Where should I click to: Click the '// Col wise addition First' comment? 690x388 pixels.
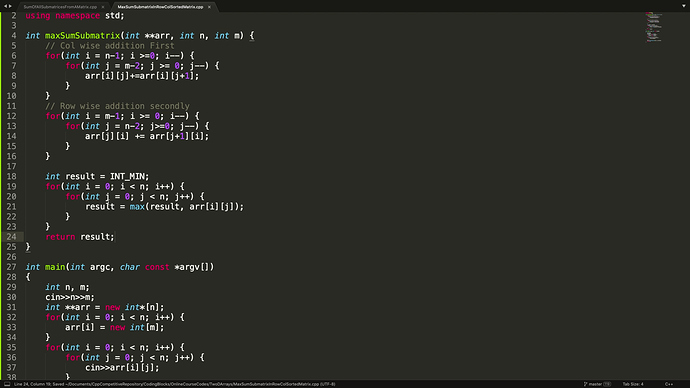tap(110, 46)
